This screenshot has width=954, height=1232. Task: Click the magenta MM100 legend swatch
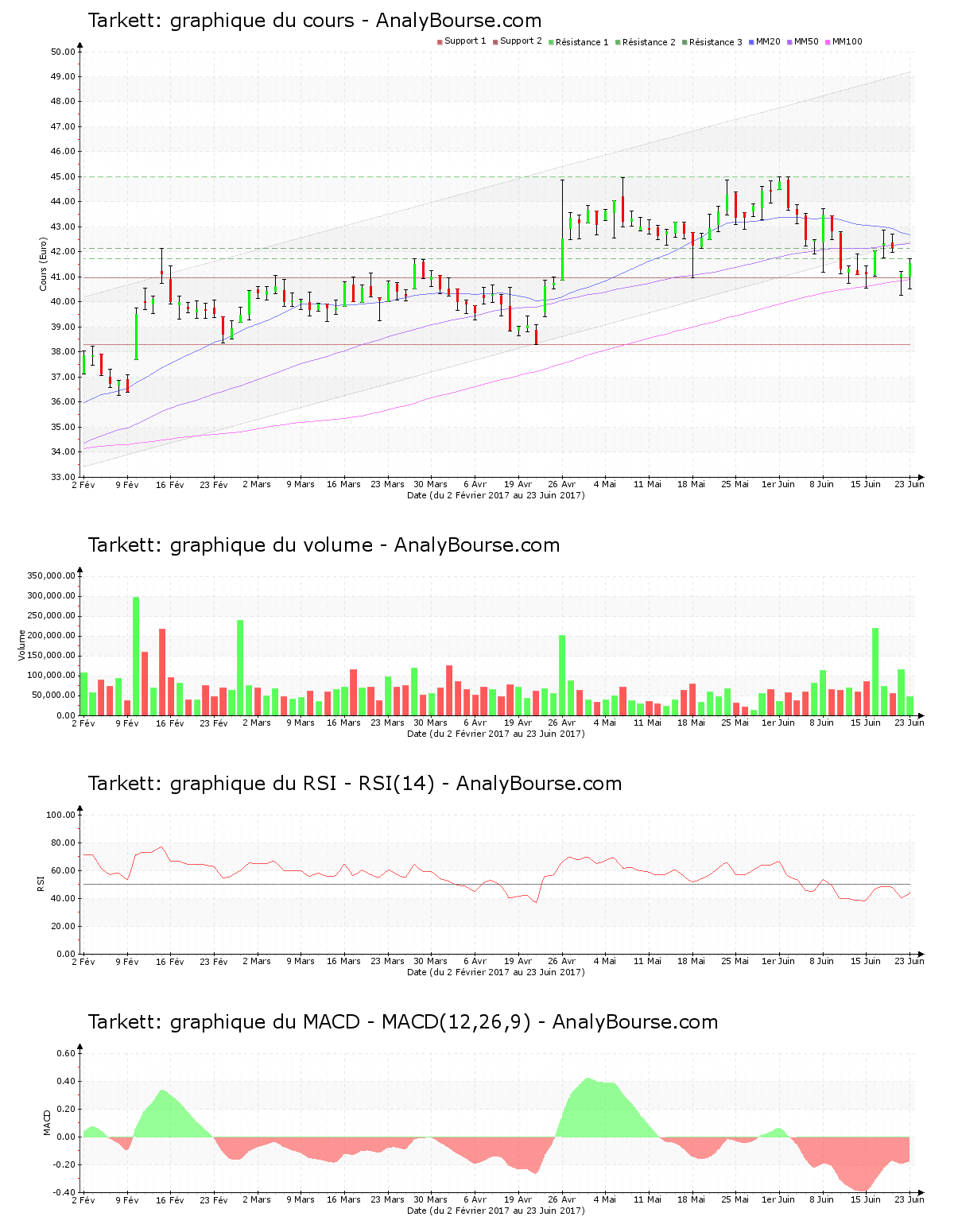pos(828,42)
